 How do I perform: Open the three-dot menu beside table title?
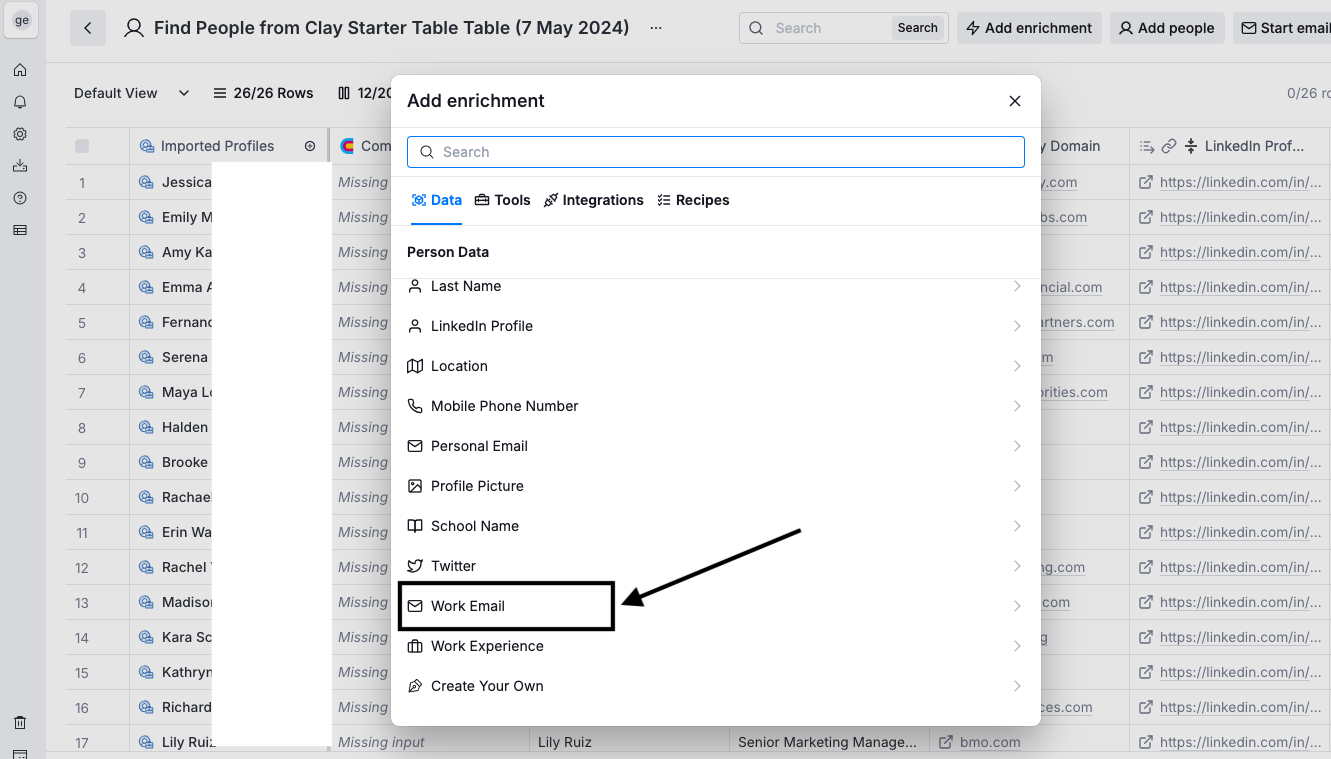(656, 28)
